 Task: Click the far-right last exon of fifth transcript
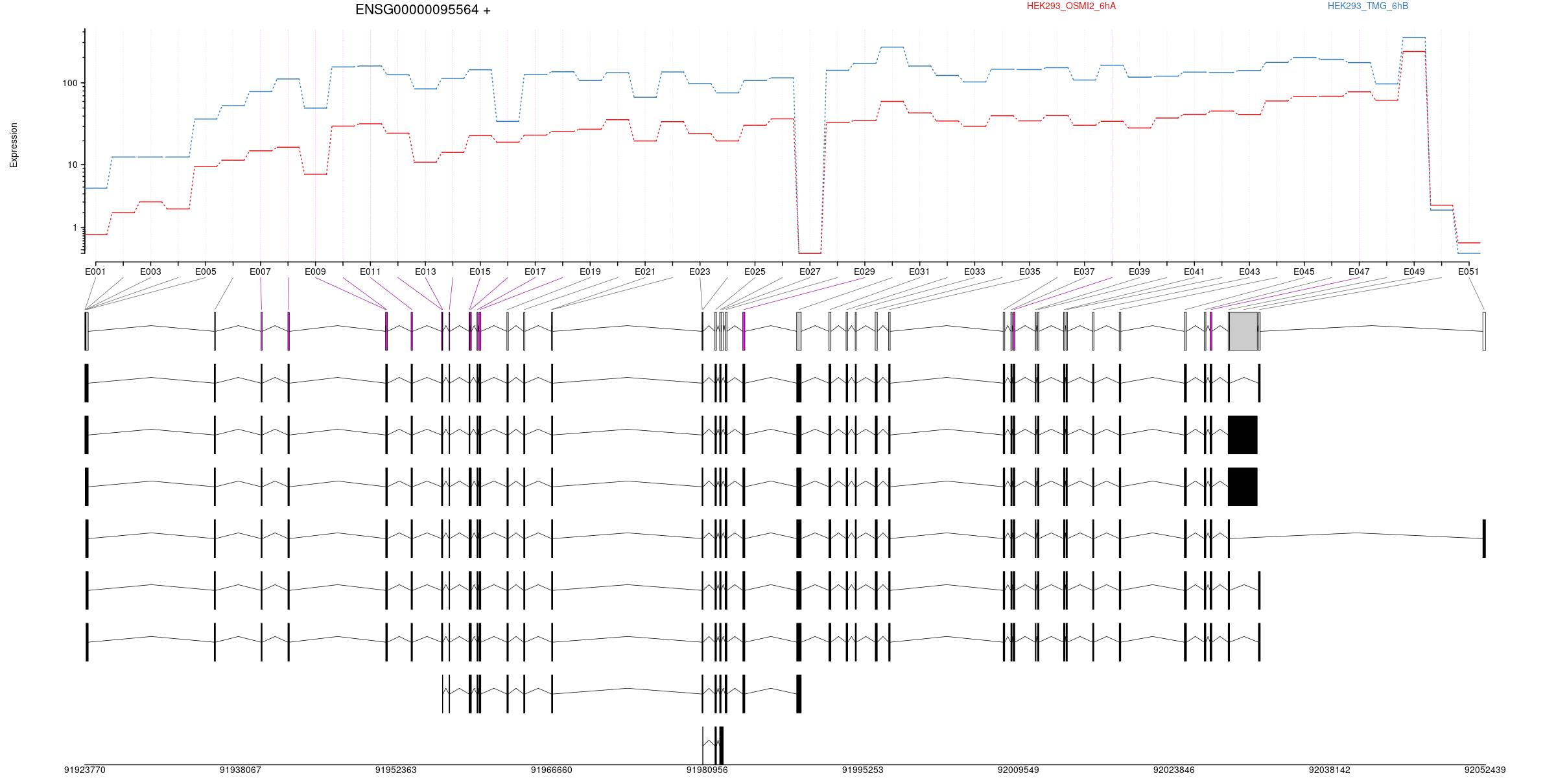[x=1484, y=538]
